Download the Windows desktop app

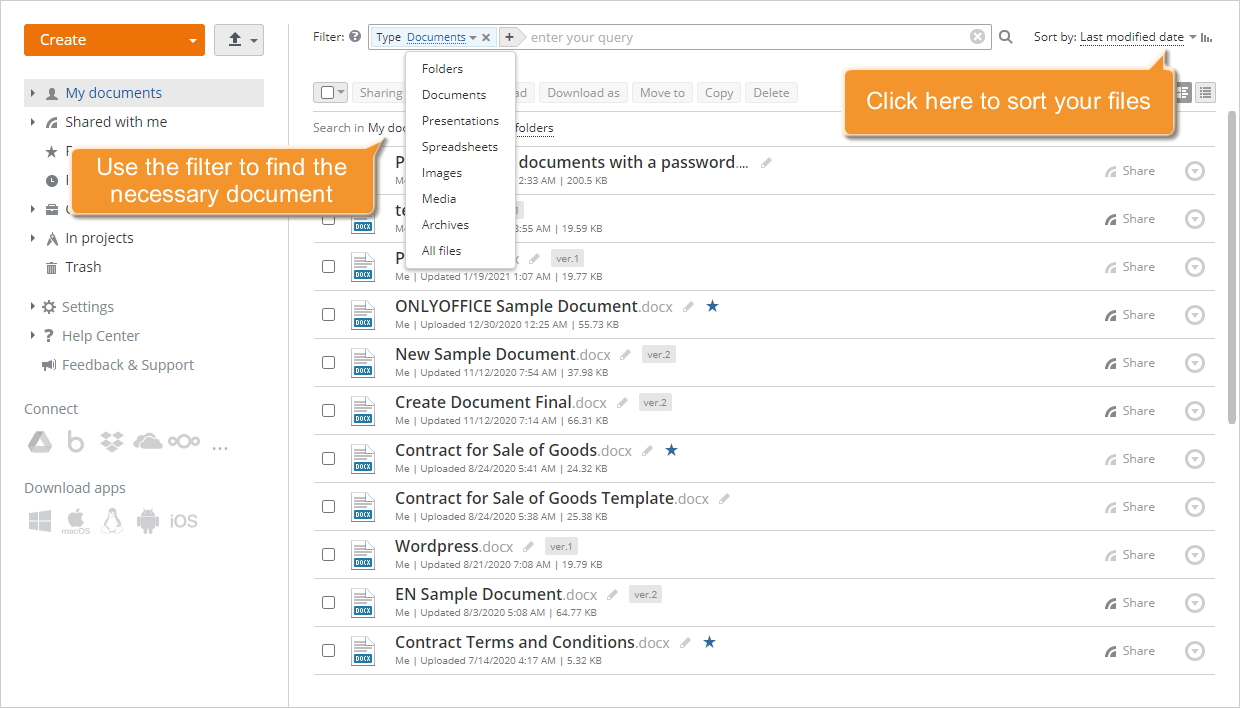coord(39,520)
